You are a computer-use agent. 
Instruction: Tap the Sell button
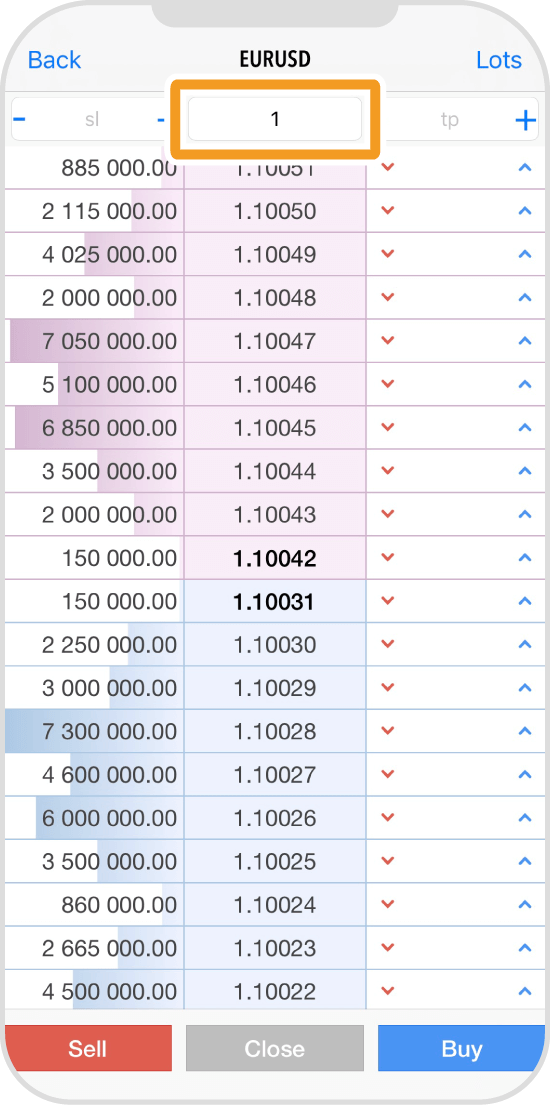click(x=88, y=1049)
